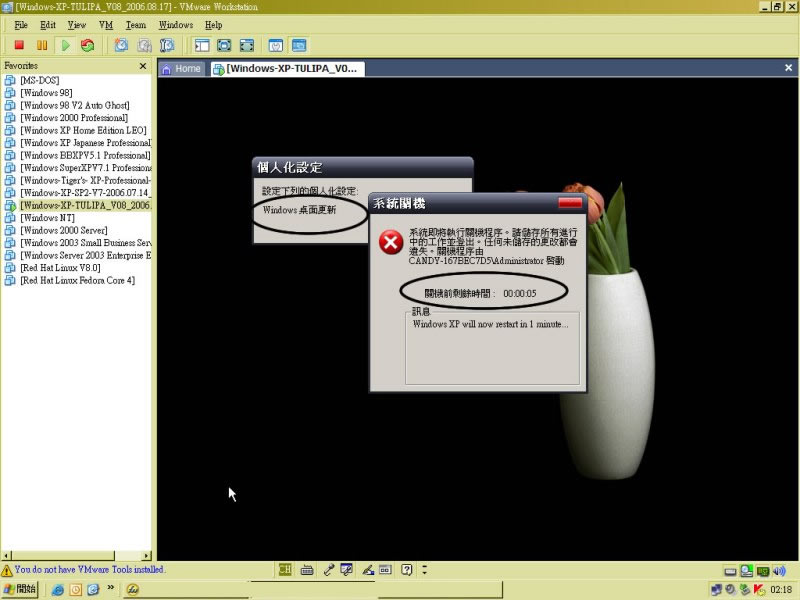Select [Windows NT] in Favorites
Viewport: 800px width, 600px height.
point(47,218)
